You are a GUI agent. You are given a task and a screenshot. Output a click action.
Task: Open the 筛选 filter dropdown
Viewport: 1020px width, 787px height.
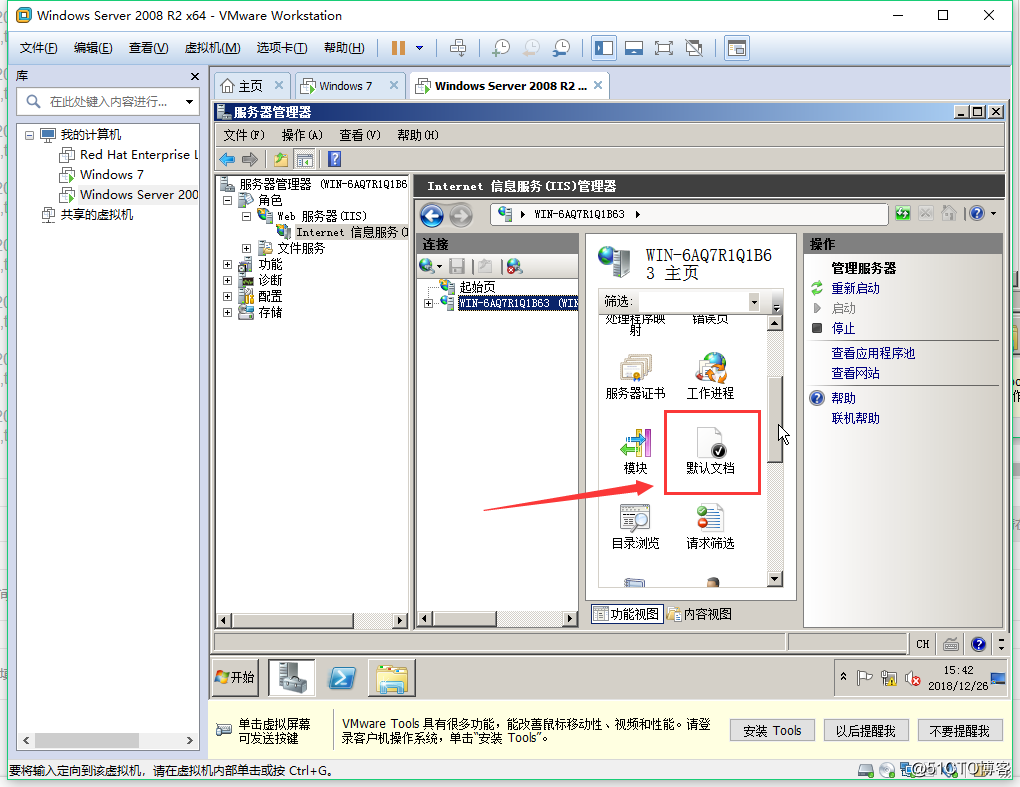click(x=754, y=301)
